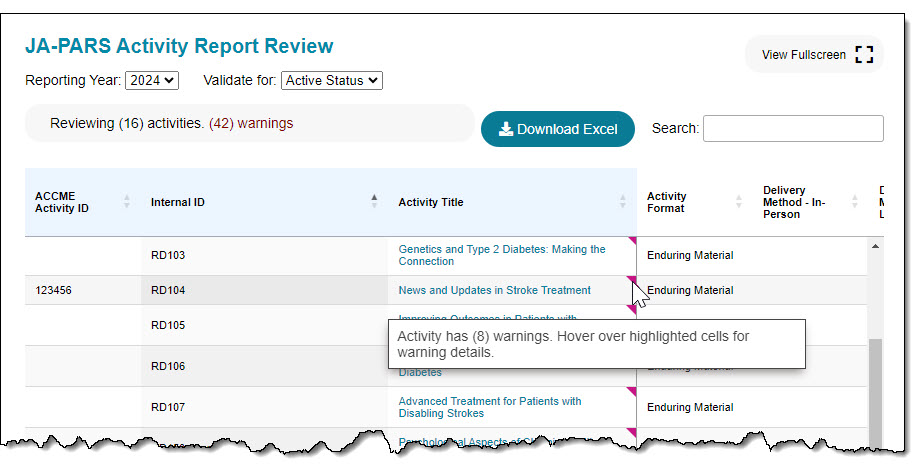This screenshot has height=474, width=916.
Task: Click the View Fullscreen expand icon
Action: tap(864, 54)
